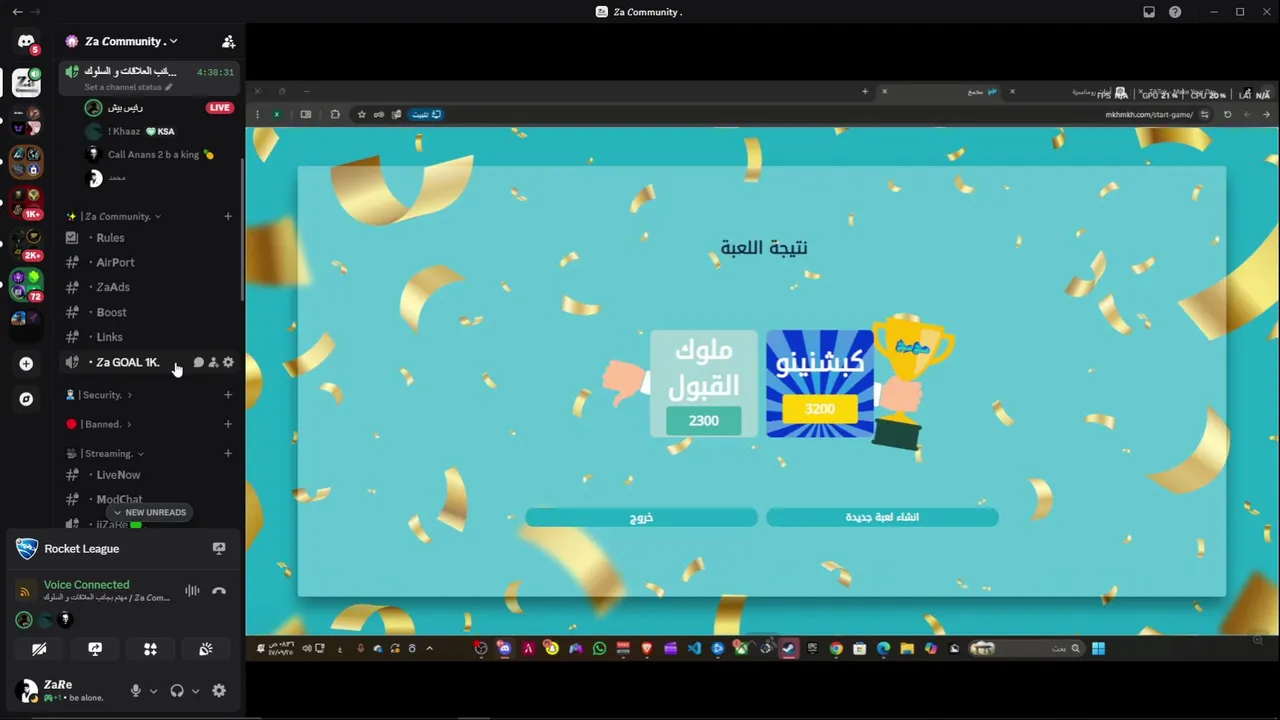The width and height of the screenshot is (1280, 720).
Task: Select the Za Community server icon
Action: (26, 82)
